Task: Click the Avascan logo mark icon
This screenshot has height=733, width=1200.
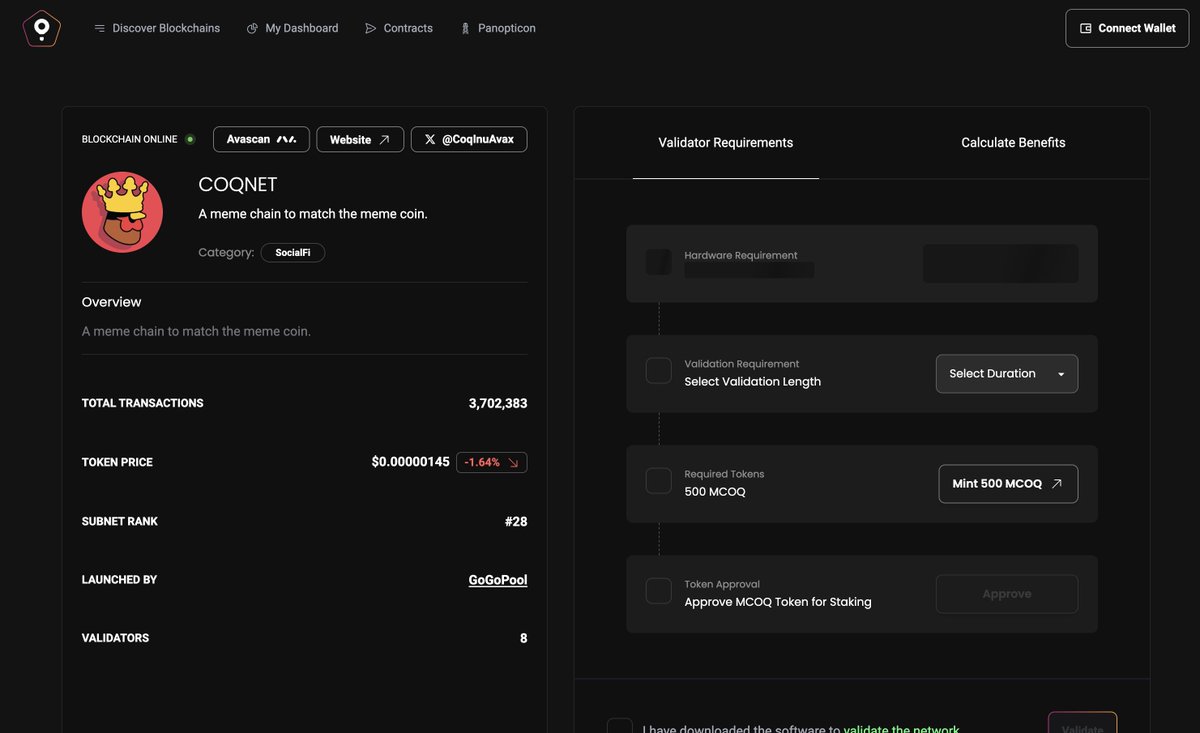Action: 287,139
